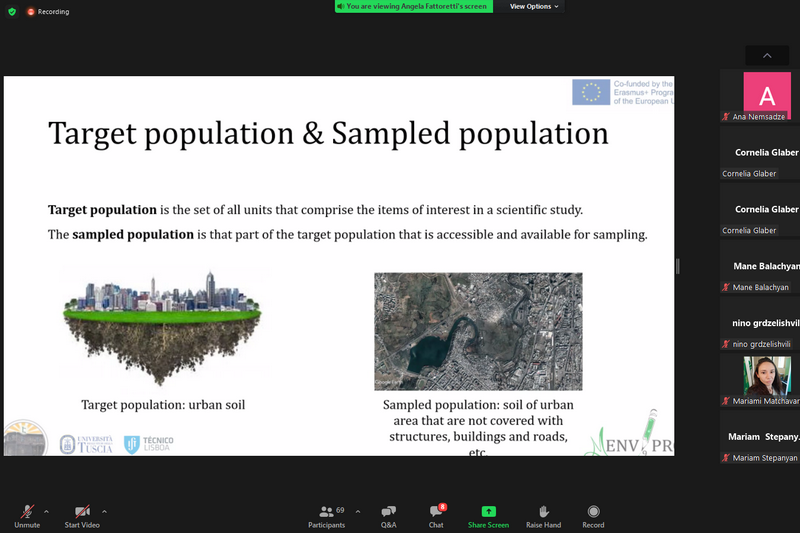Start Video with the camera icon
800x533 pixels.
tap(82, 516)
